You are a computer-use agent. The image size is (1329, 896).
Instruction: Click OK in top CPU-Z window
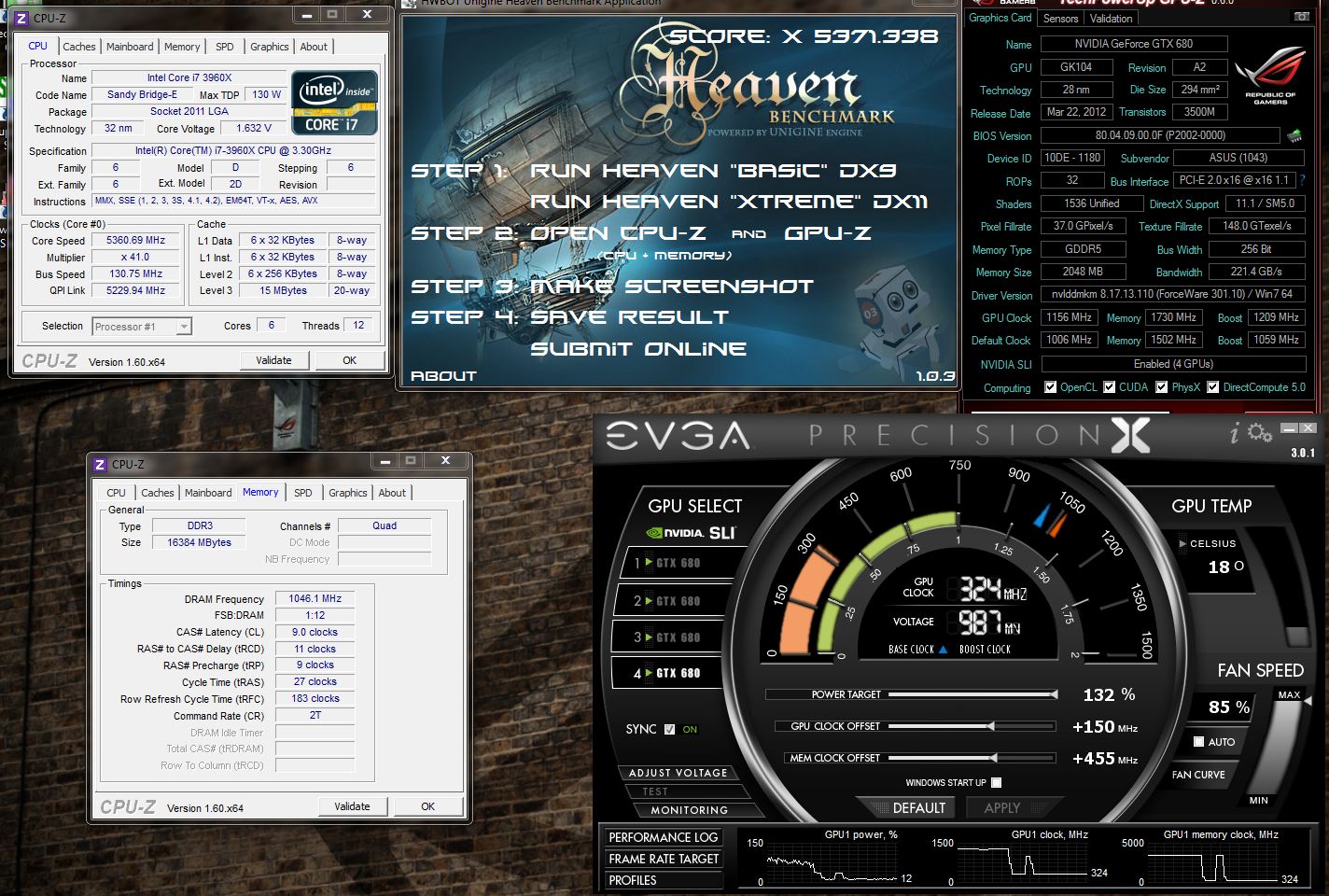tap(349, 360)
